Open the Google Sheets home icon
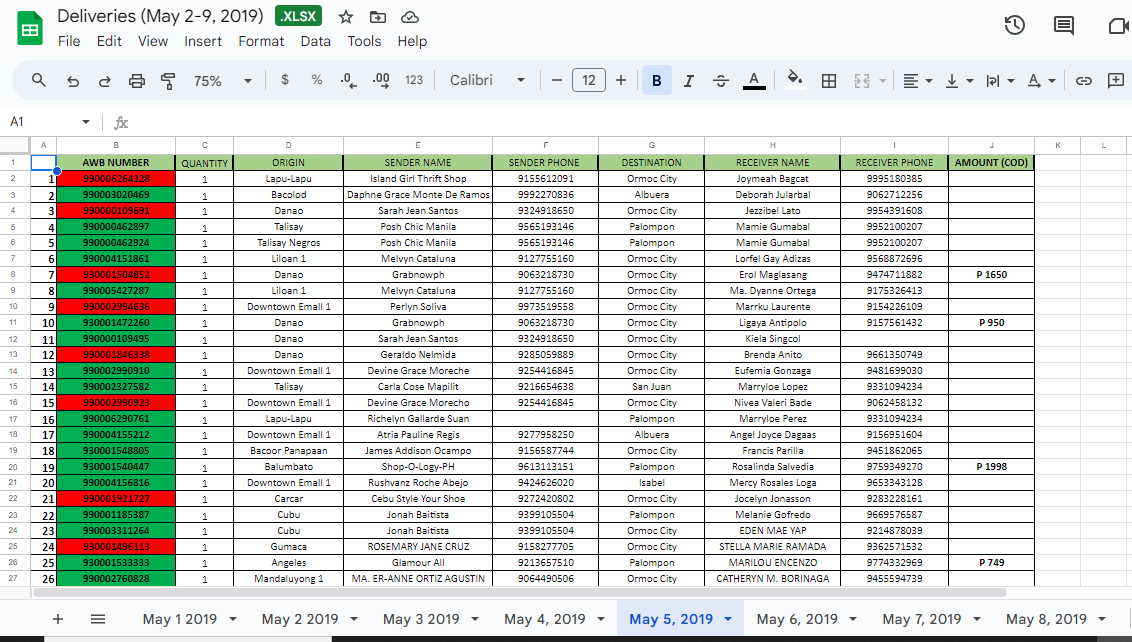1132x642 pixels. point(30,29)
